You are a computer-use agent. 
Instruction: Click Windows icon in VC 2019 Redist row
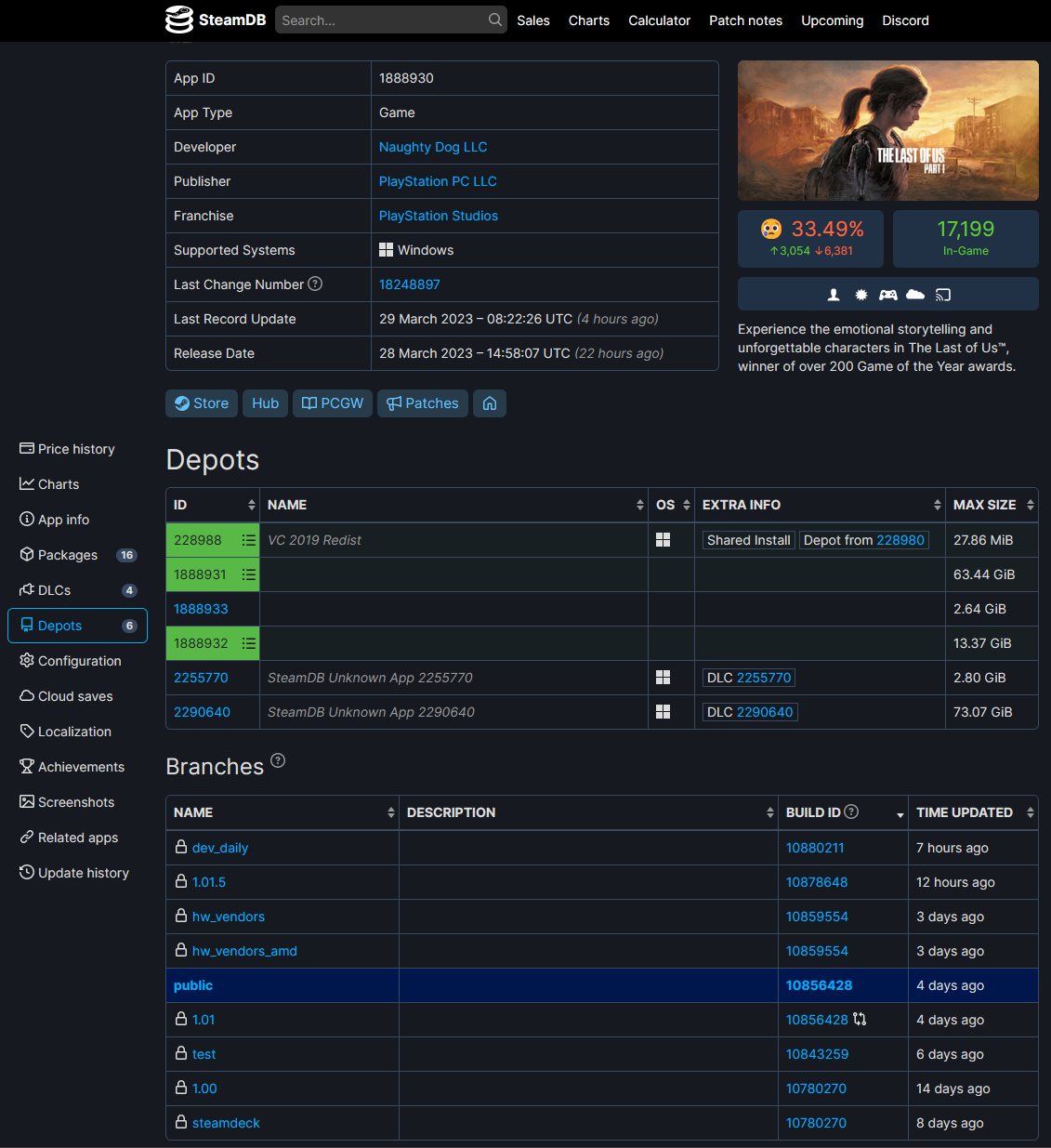click(x=663, y=540)
